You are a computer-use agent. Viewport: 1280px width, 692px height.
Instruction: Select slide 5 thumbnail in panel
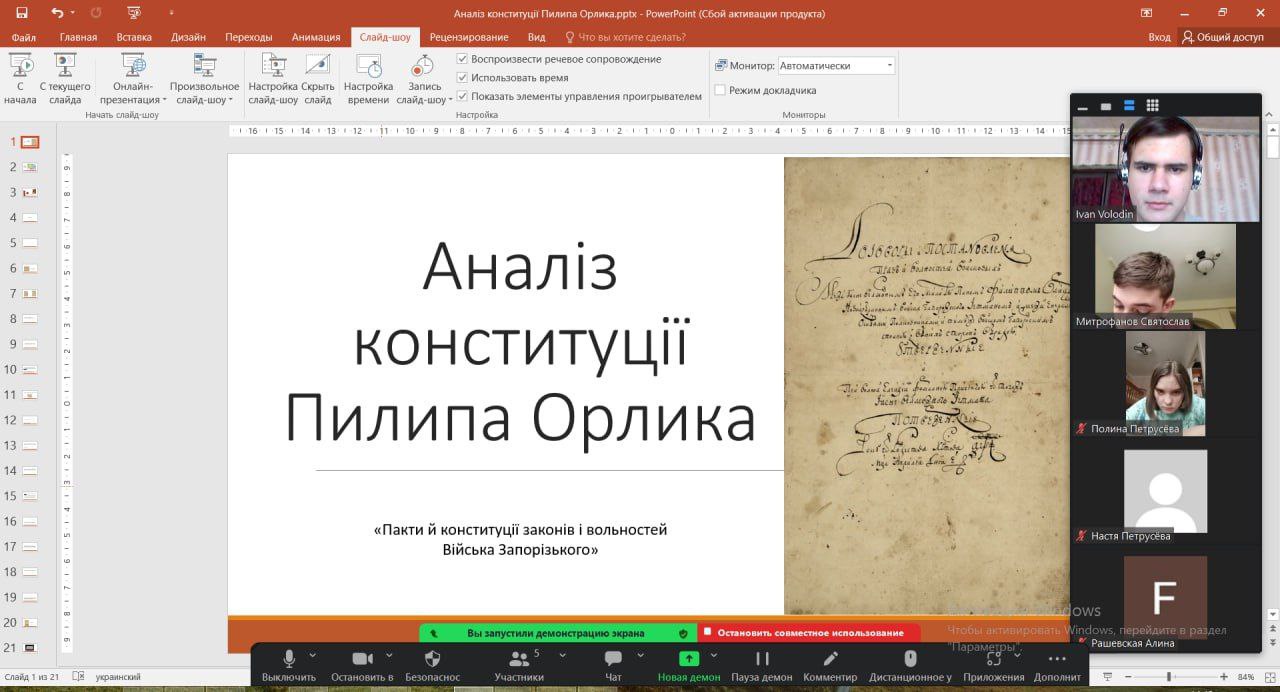(29, 243)
